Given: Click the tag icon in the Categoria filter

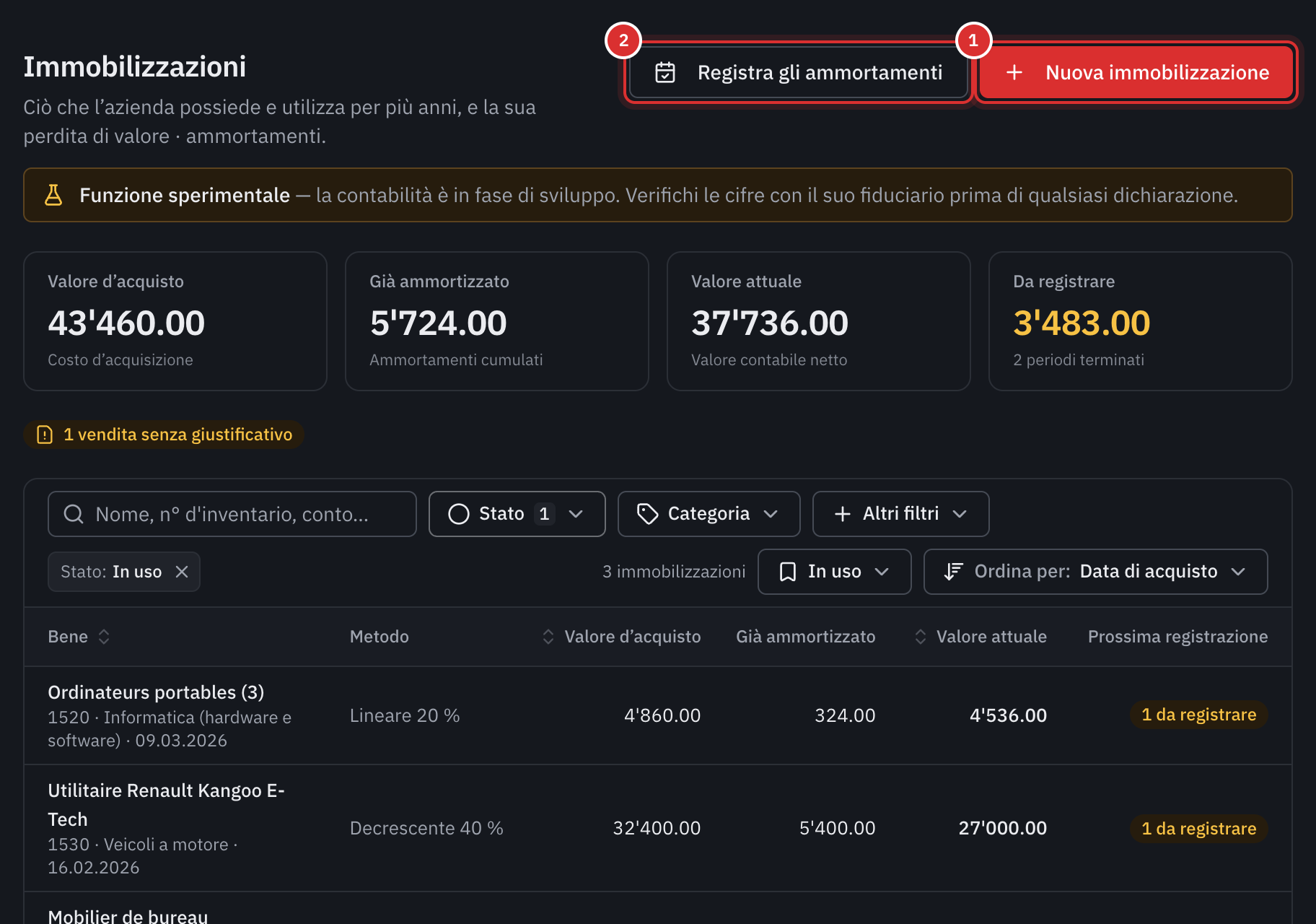Looking at the screenshot, I should point(648,514).
